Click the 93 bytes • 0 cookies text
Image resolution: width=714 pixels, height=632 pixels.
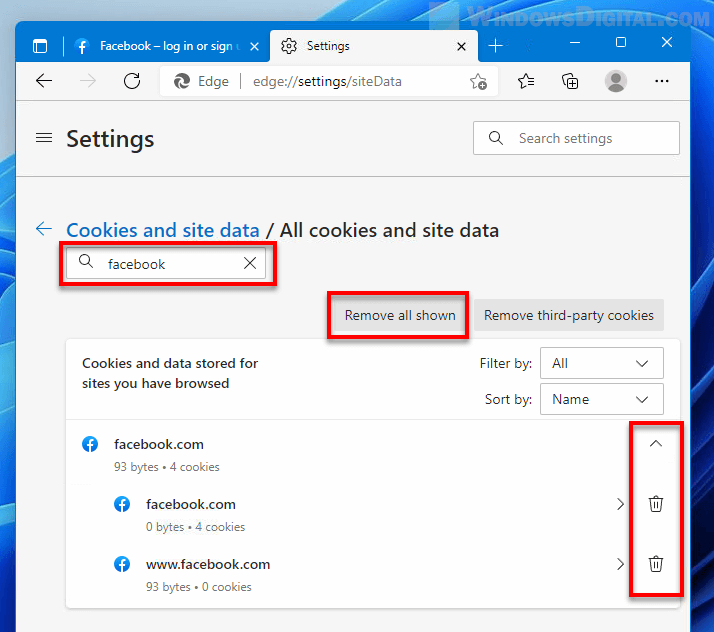199,587
